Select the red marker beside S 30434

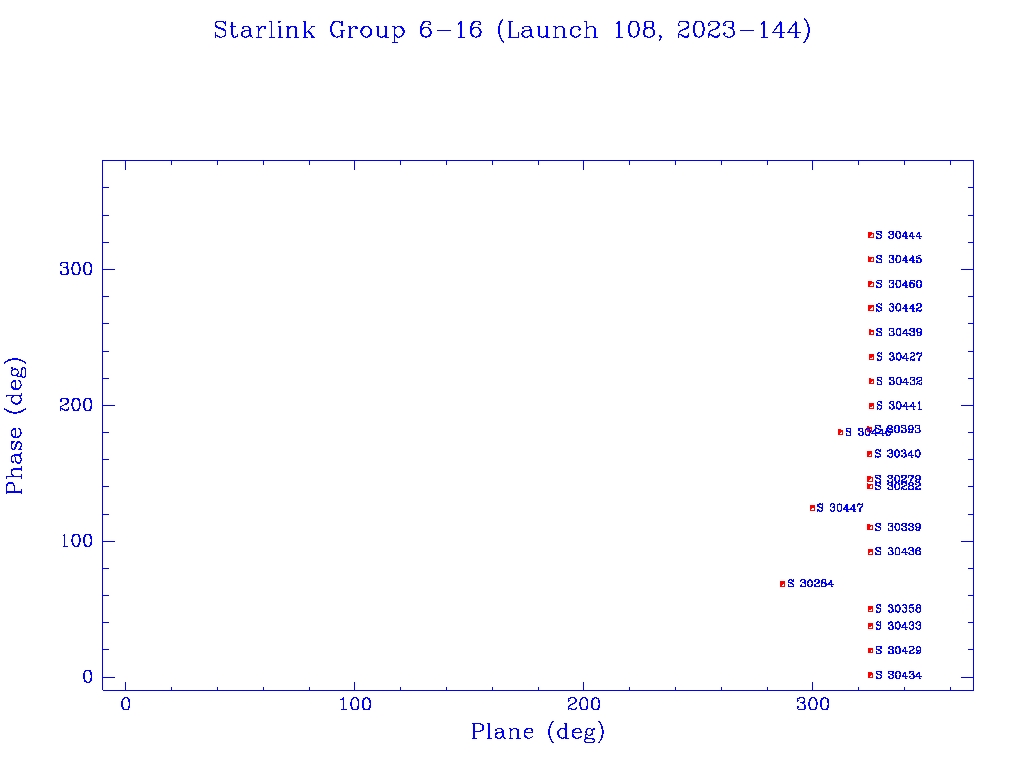[870, 675]
